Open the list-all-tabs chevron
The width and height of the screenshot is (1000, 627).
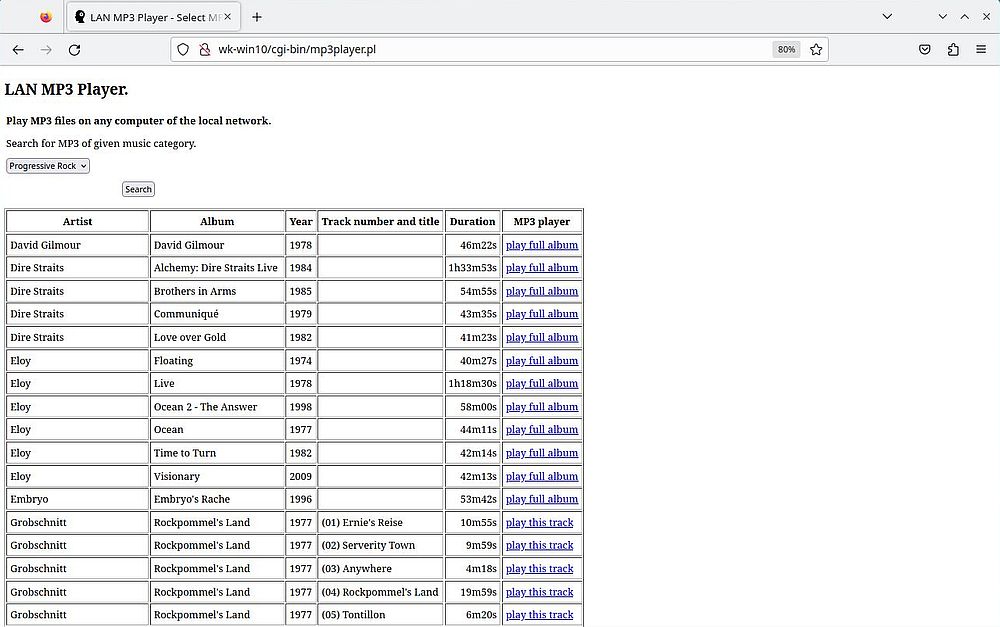click(x=887, y=17)
